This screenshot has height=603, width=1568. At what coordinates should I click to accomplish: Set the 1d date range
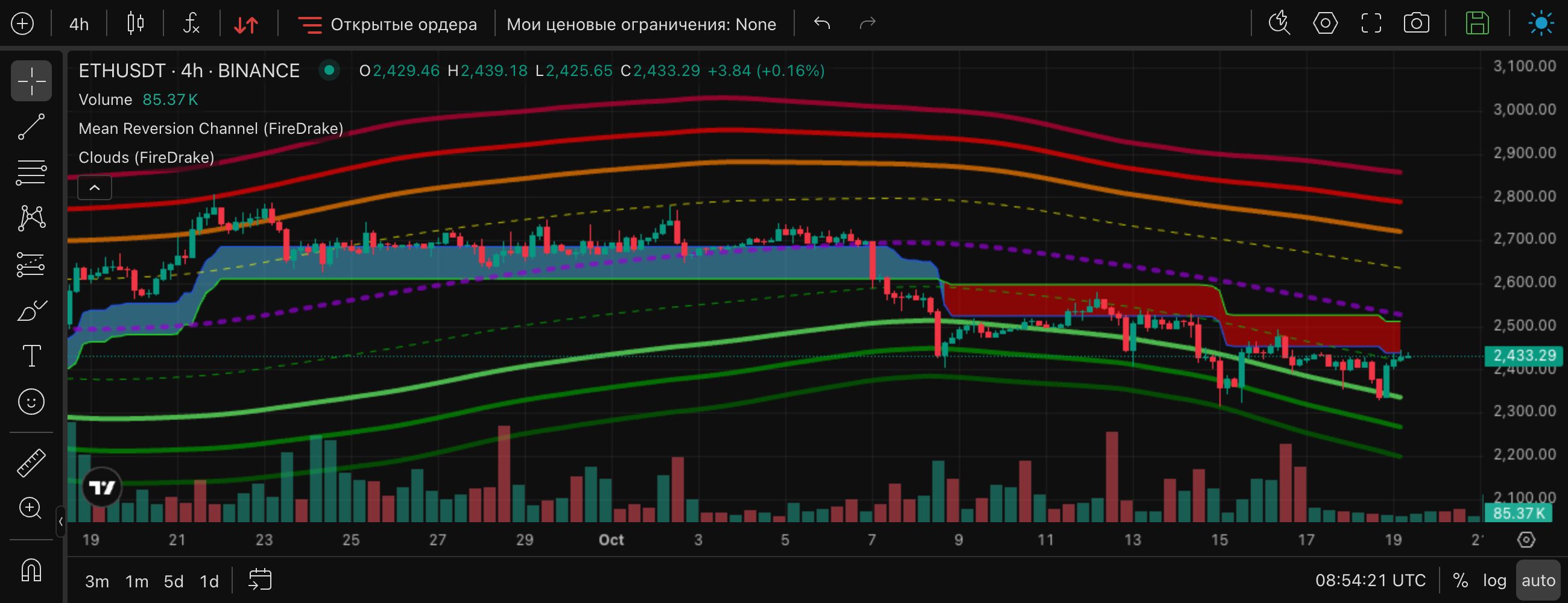pos(209,582)
